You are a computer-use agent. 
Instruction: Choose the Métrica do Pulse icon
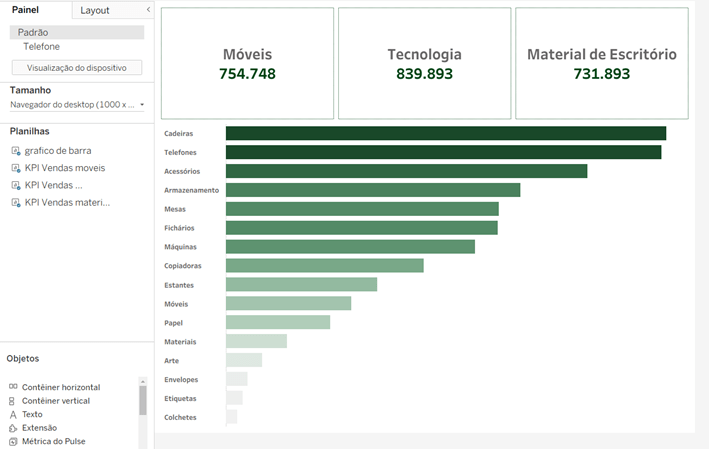click(x=12, y=441)
